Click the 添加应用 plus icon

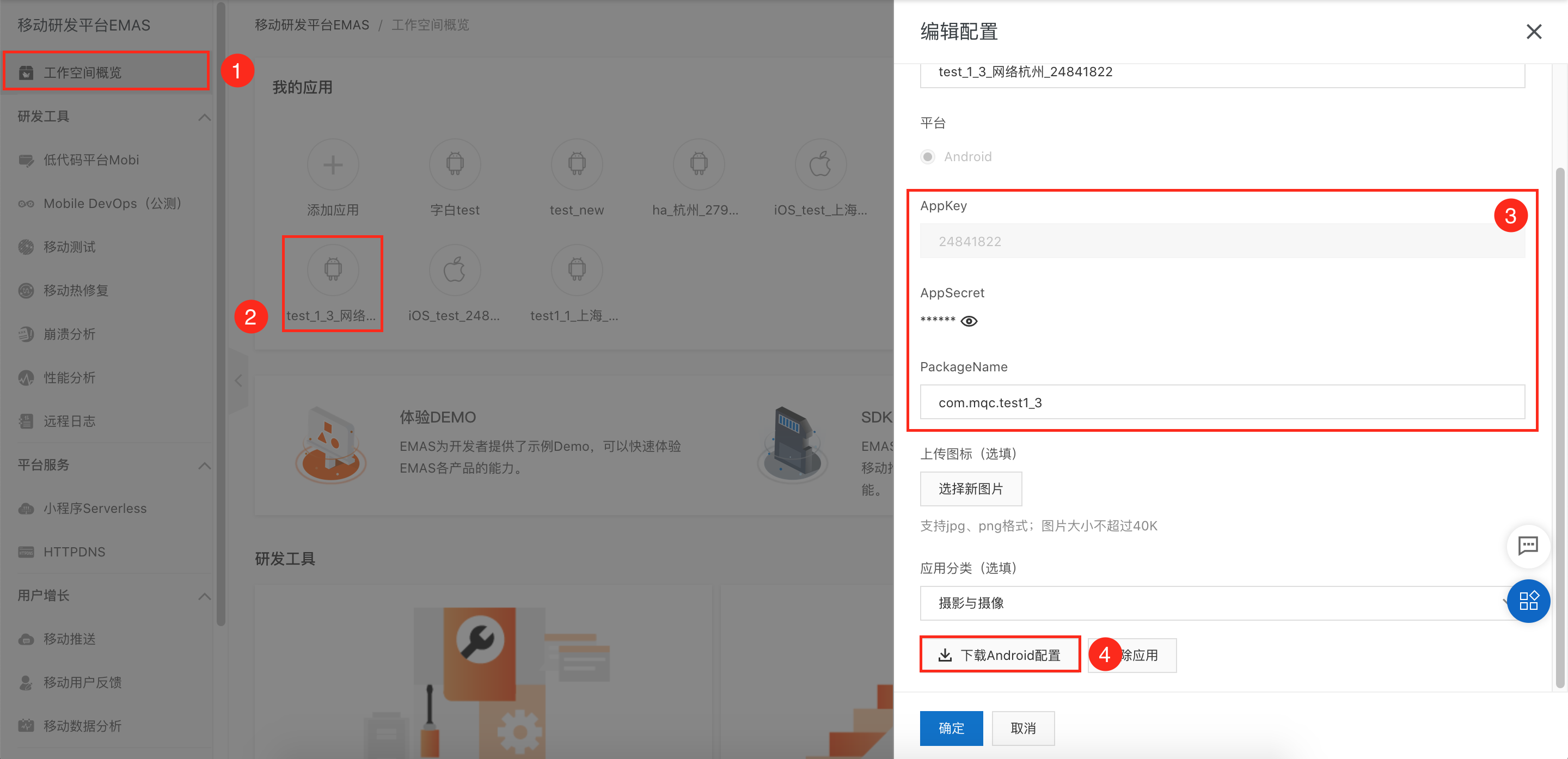333,164
